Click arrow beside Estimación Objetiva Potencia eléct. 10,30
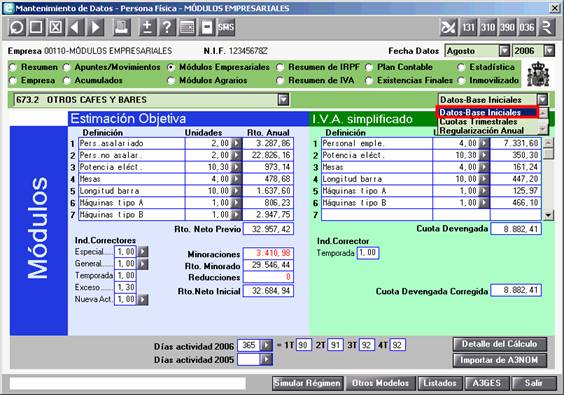 (x=236, y=167)
